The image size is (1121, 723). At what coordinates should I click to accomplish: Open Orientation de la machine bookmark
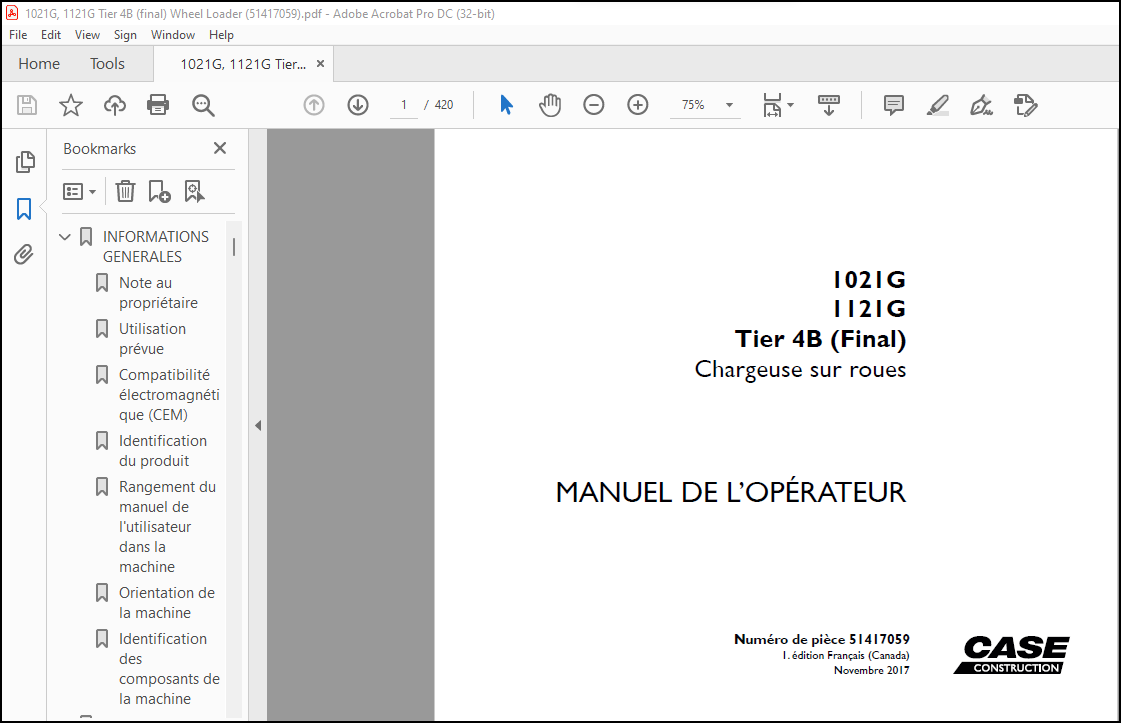pos(167,603)
